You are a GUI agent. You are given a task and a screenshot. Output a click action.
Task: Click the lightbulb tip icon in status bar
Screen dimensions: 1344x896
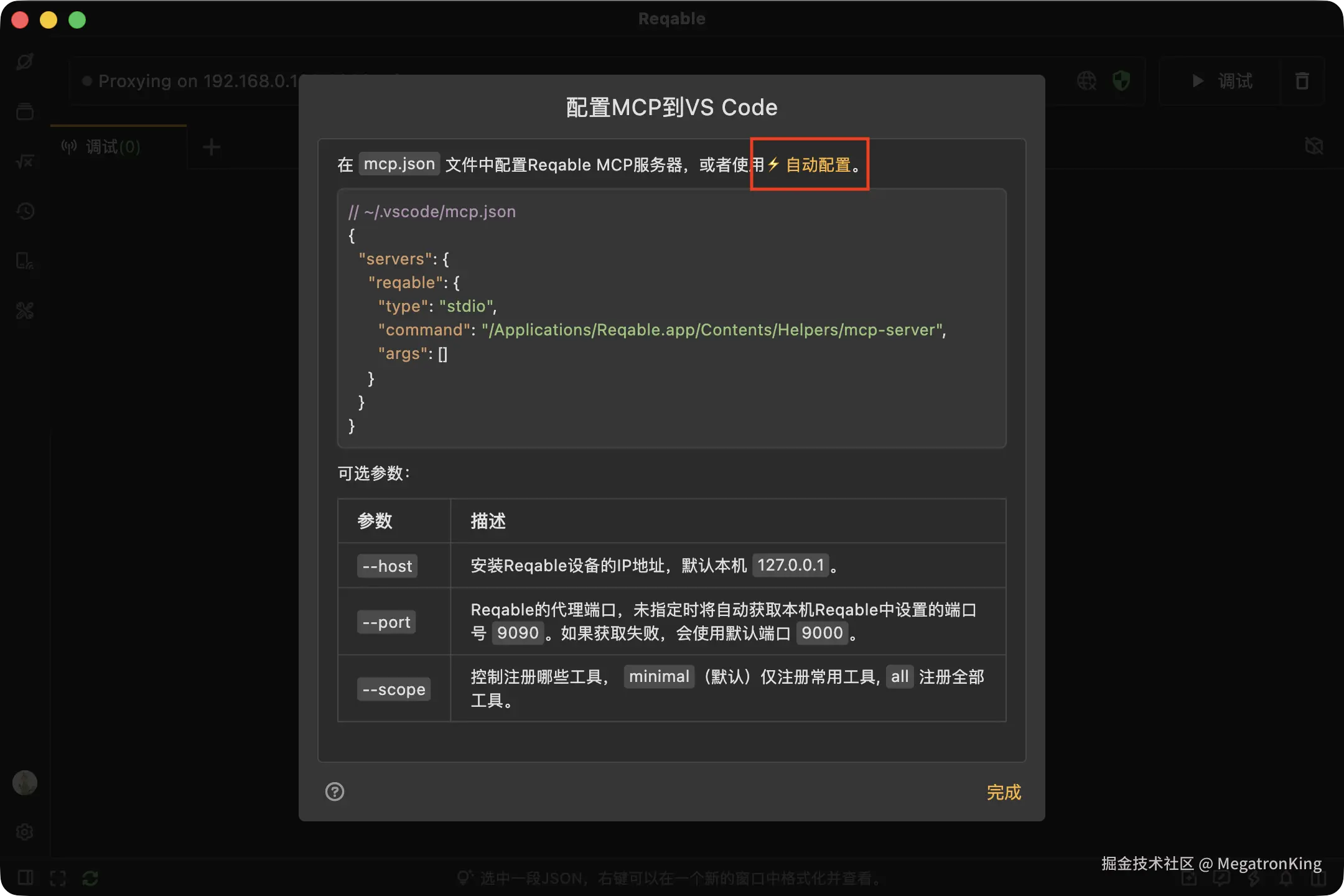click(x=465, y=878)
